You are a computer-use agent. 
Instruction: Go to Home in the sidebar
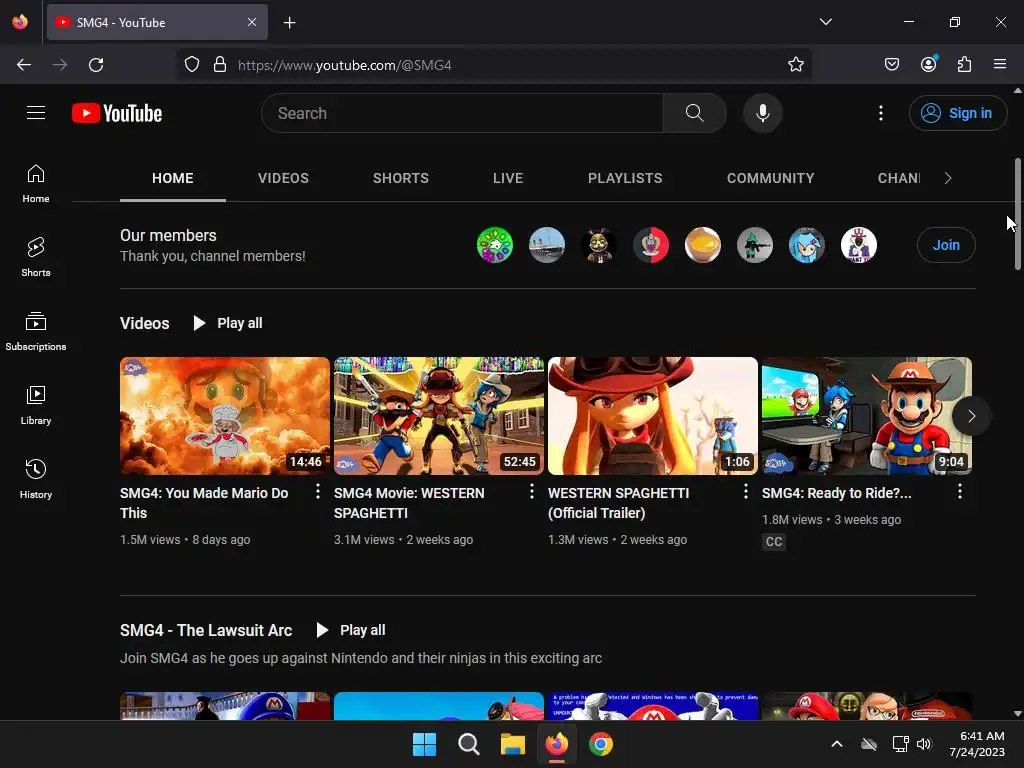pyautogui.click(x=36, y=184)
